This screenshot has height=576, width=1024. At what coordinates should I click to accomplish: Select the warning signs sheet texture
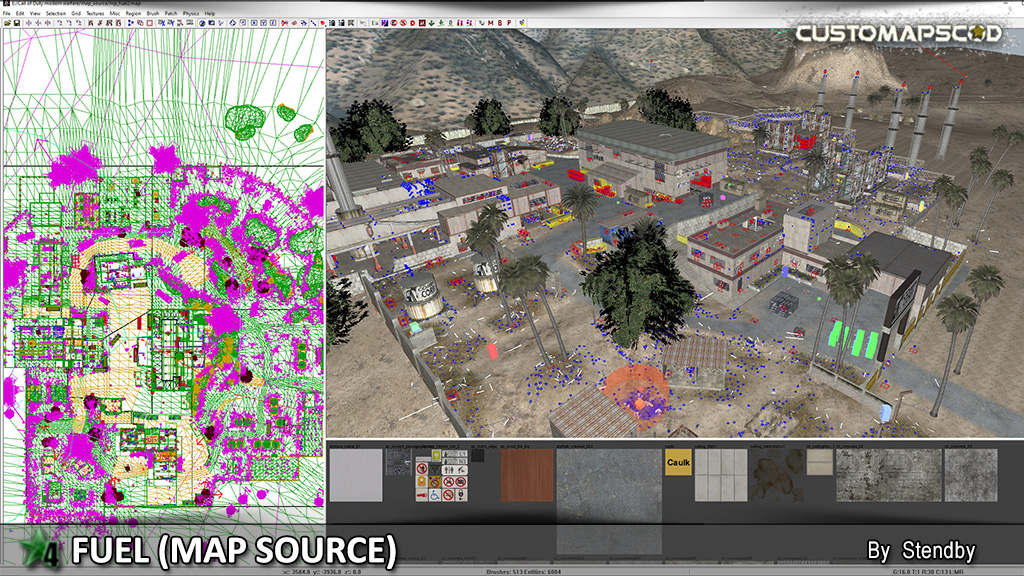tap(442, 475)
